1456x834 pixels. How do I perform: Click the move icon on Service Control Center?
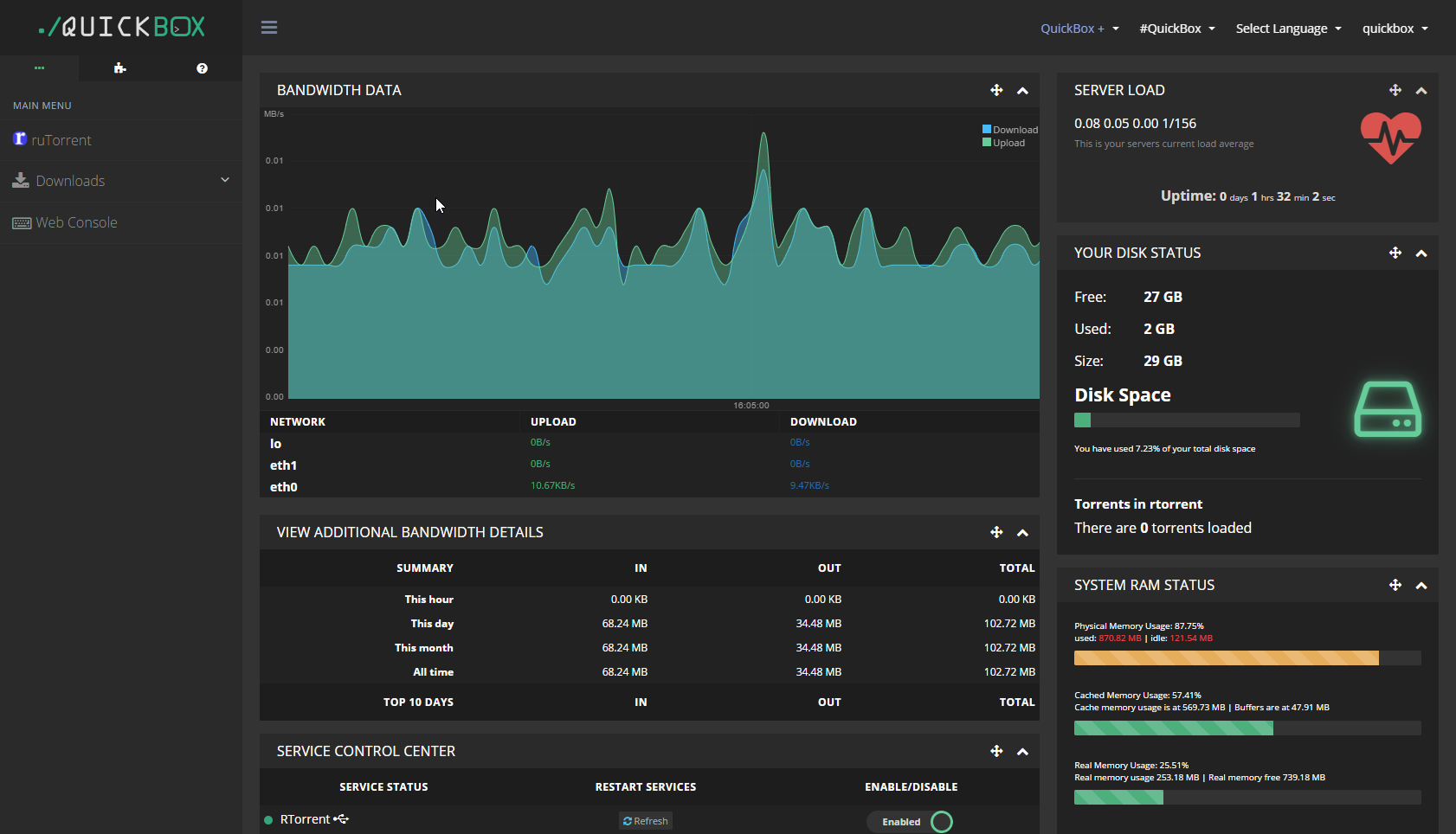coord(996,751)
